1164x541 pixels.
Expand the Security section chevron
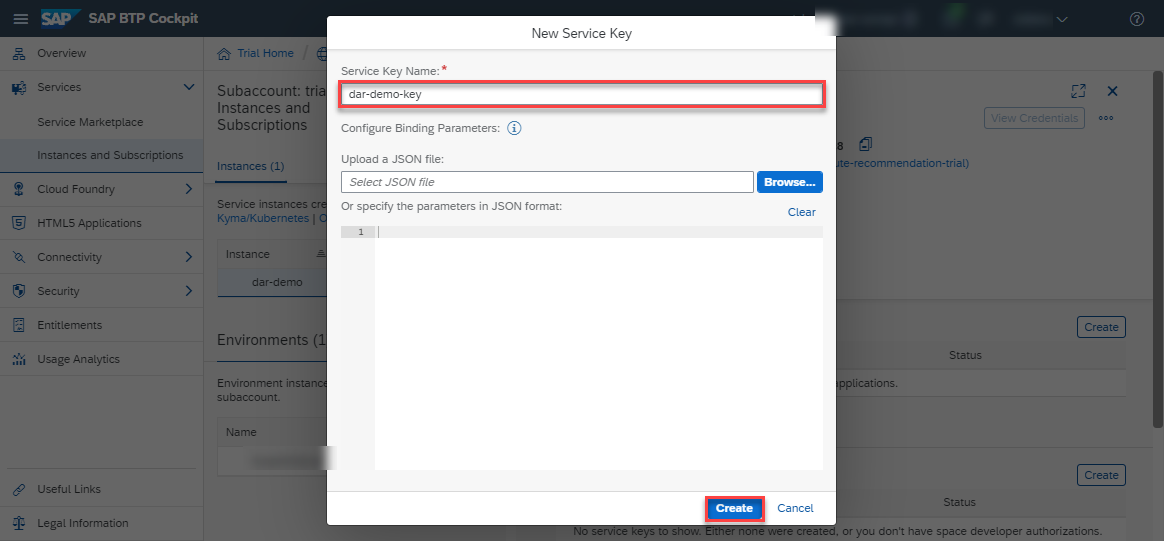(x=189, y=291)
